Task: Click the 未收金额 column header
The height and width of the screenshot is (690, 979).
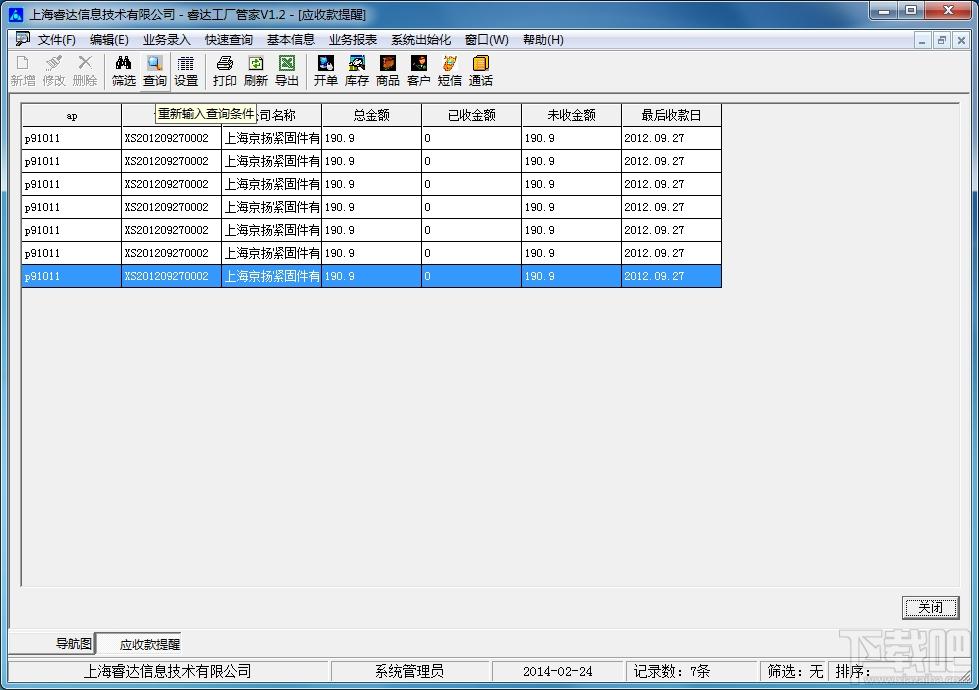Action: (x=571, y=116)
